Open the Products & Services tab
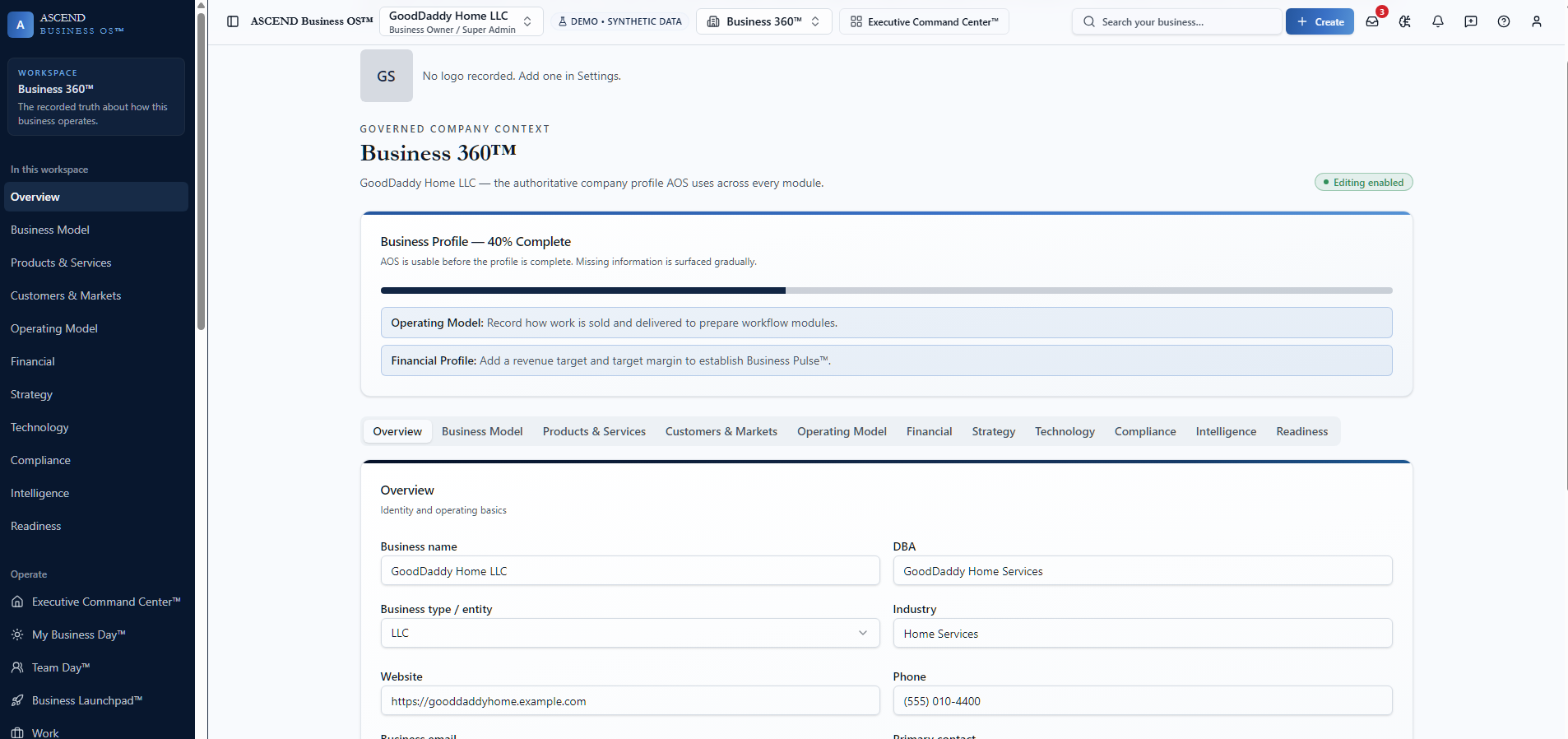1568x739 pixels. [x=594, y=431]
